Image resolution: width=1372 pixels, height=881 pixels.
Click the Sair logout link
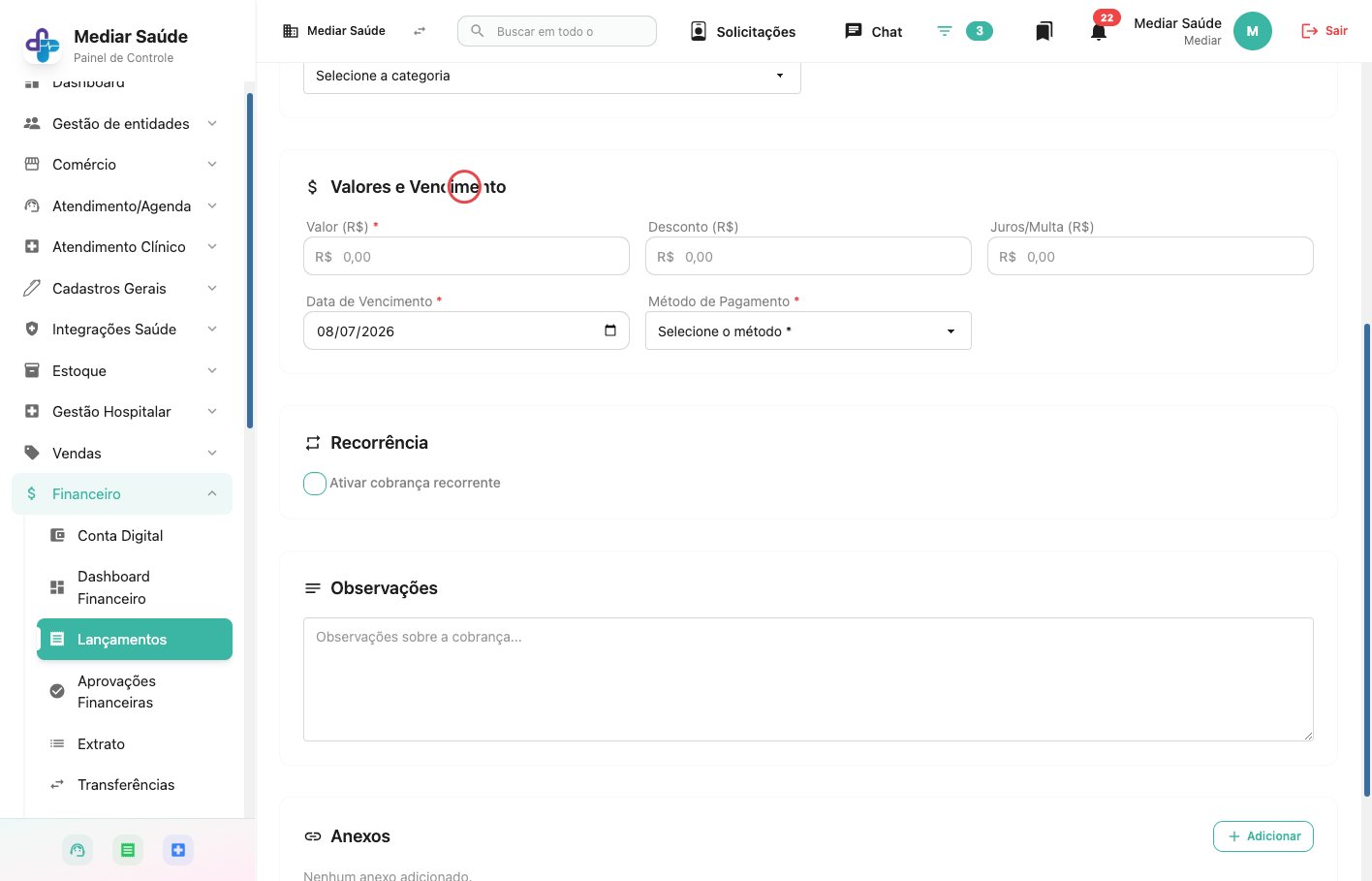pos(1324,31)
